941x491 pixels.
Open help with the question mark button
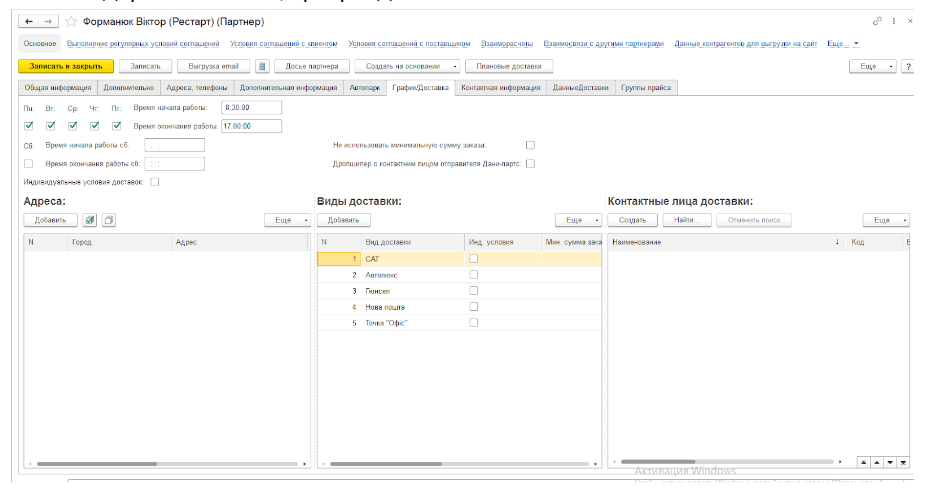908,67
